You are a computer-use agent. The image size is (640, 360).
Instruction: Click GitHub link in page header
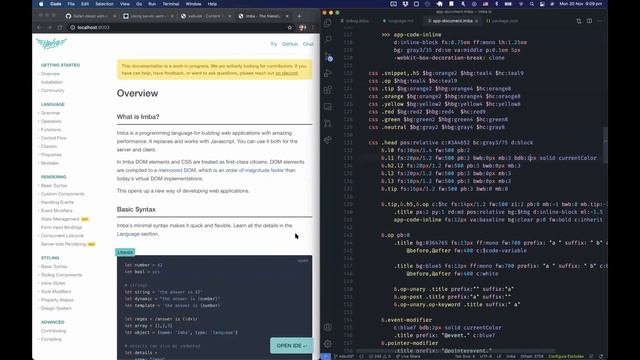pos(289,44)
